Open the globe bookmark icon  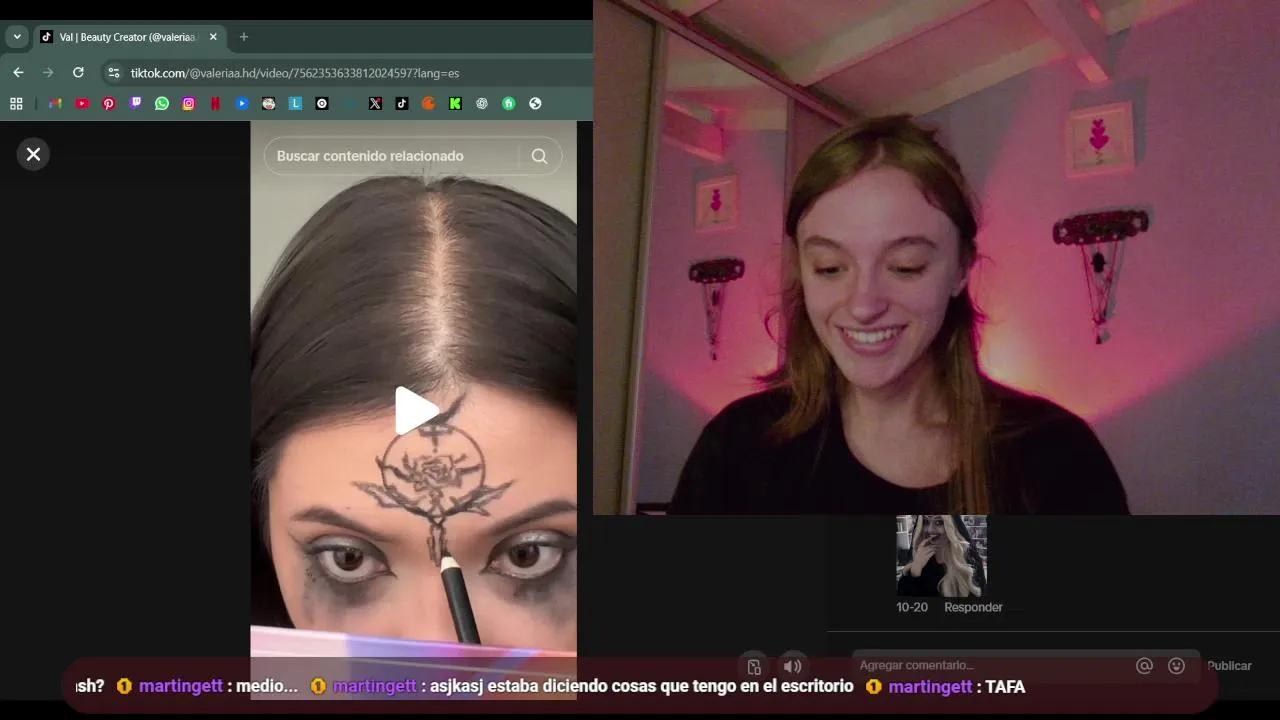[x=535, y=103]
